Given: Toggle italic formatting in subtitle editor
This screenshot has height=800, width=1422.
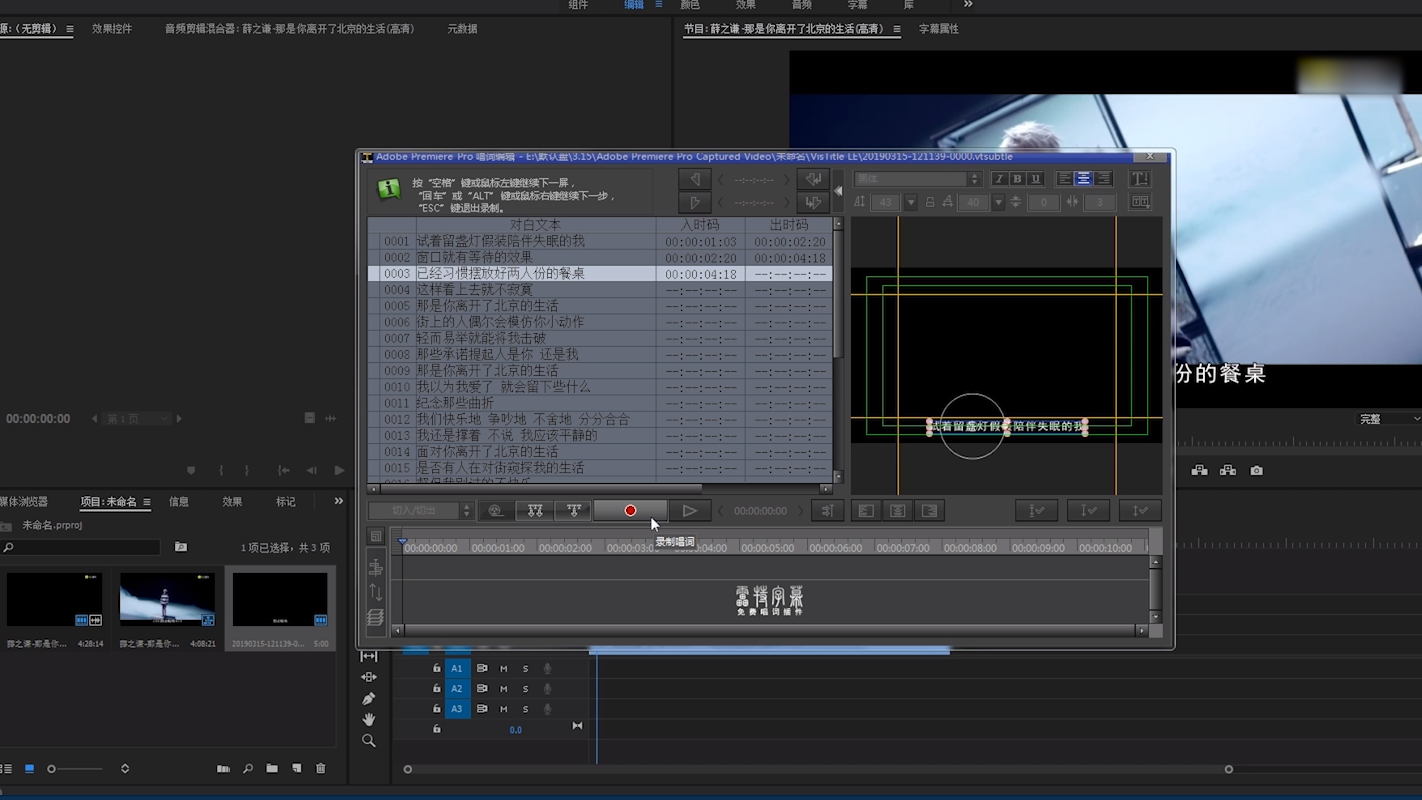Looking at the screenshot, I should click(x=999, y=179).
